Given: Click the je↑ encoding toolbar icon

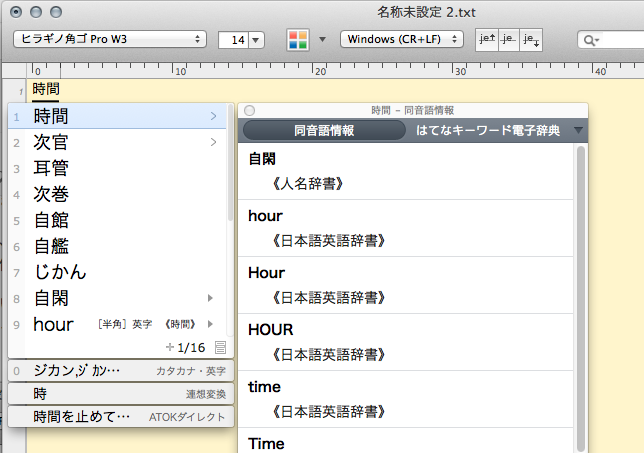Looking at the screenshot, I should pyautogui.click(x=487, y=39).
